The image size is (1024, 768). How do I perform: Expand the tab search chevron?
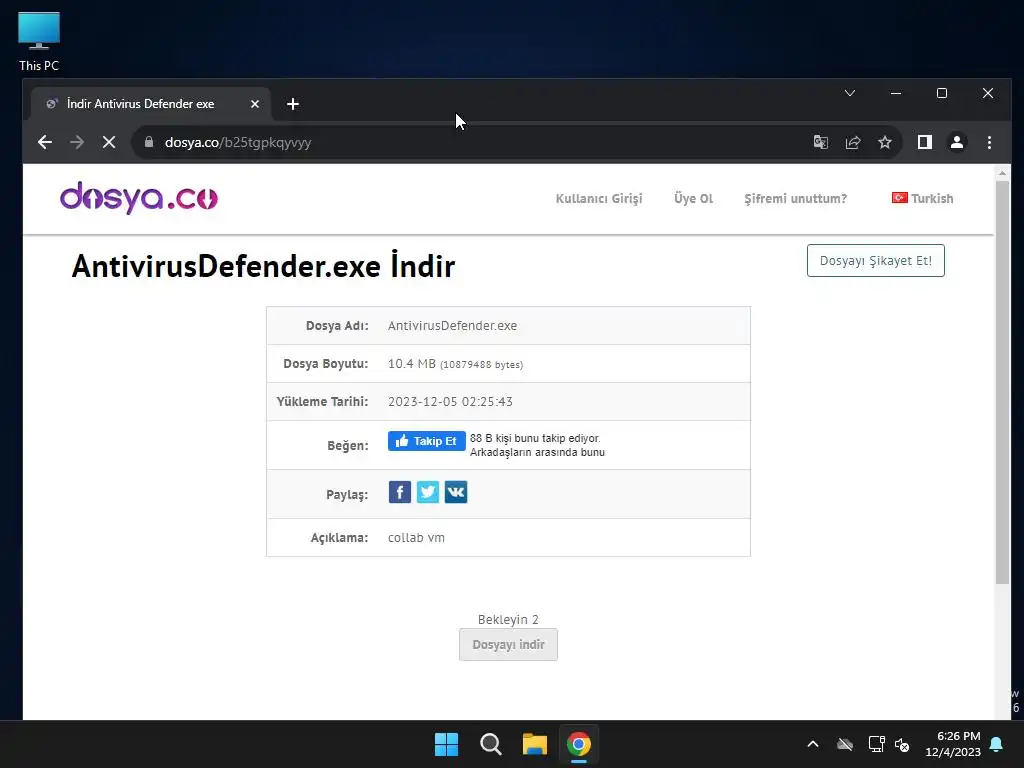[850, 93]
